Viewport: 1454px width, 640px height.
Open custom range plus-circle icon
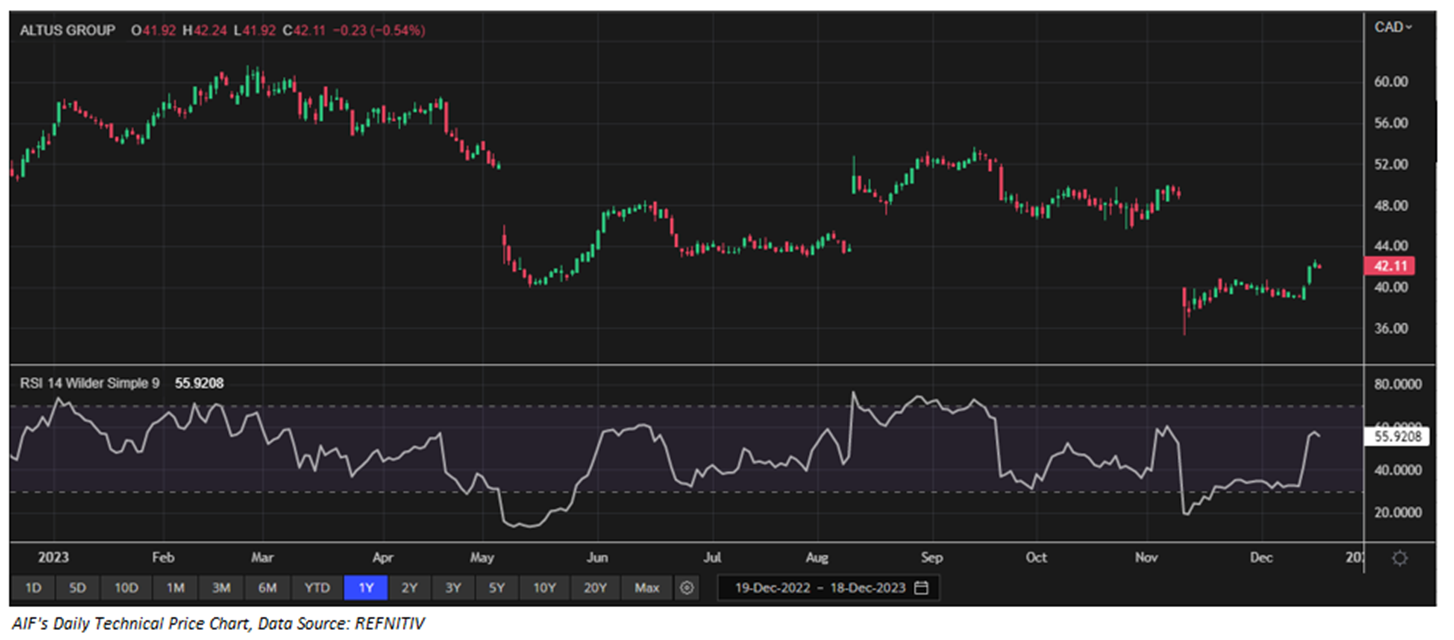(x=687, y=588)
